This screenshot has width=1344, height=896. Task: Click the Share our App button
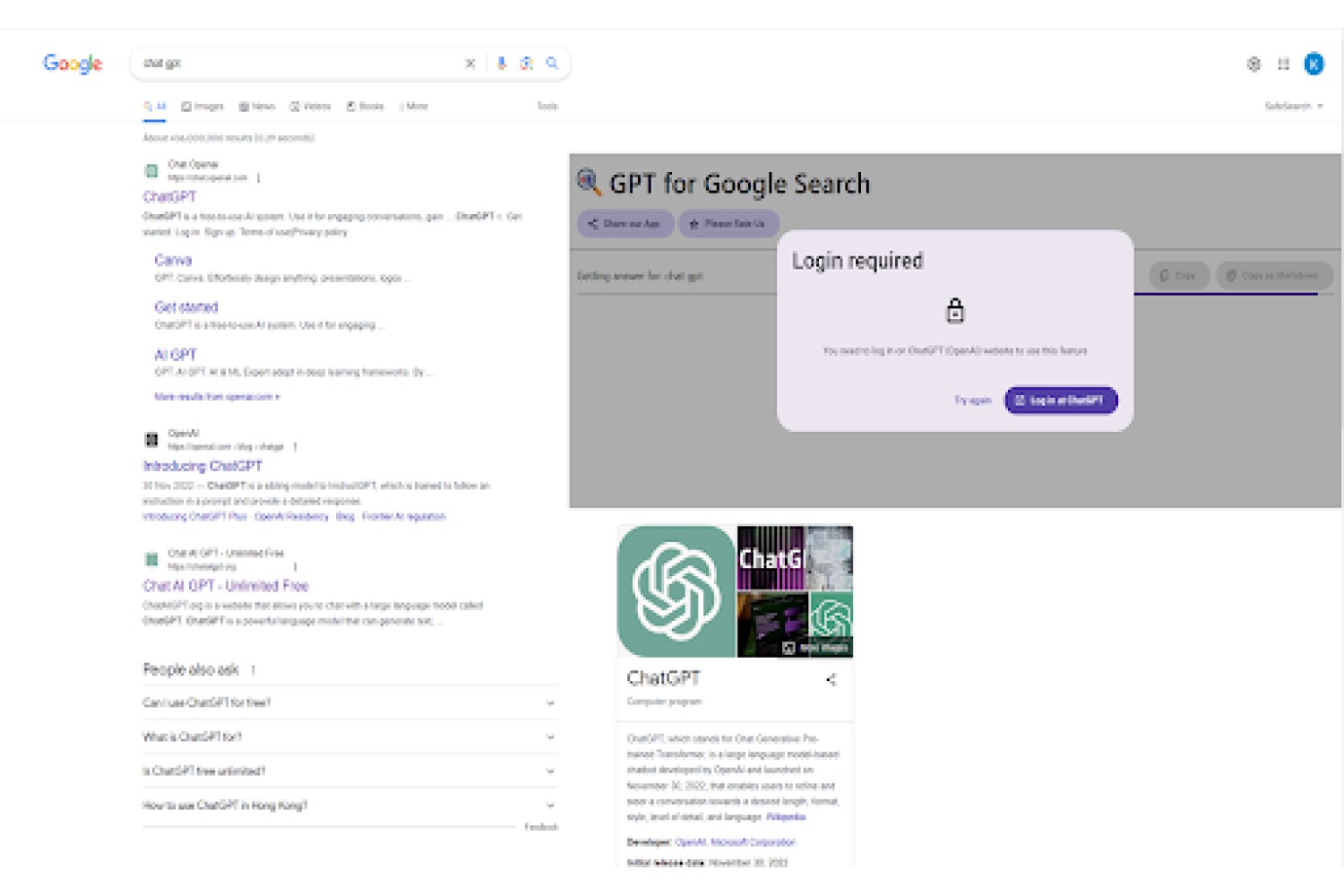pos(625,223)
